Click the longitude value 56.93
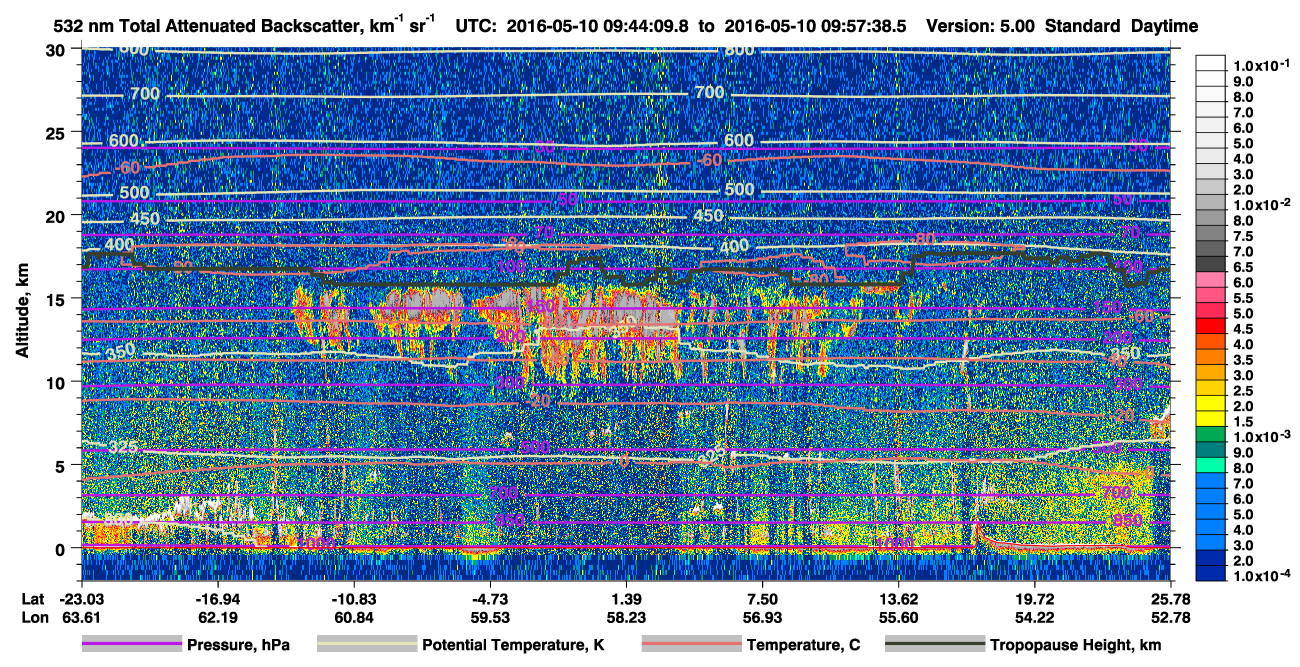 762,618
